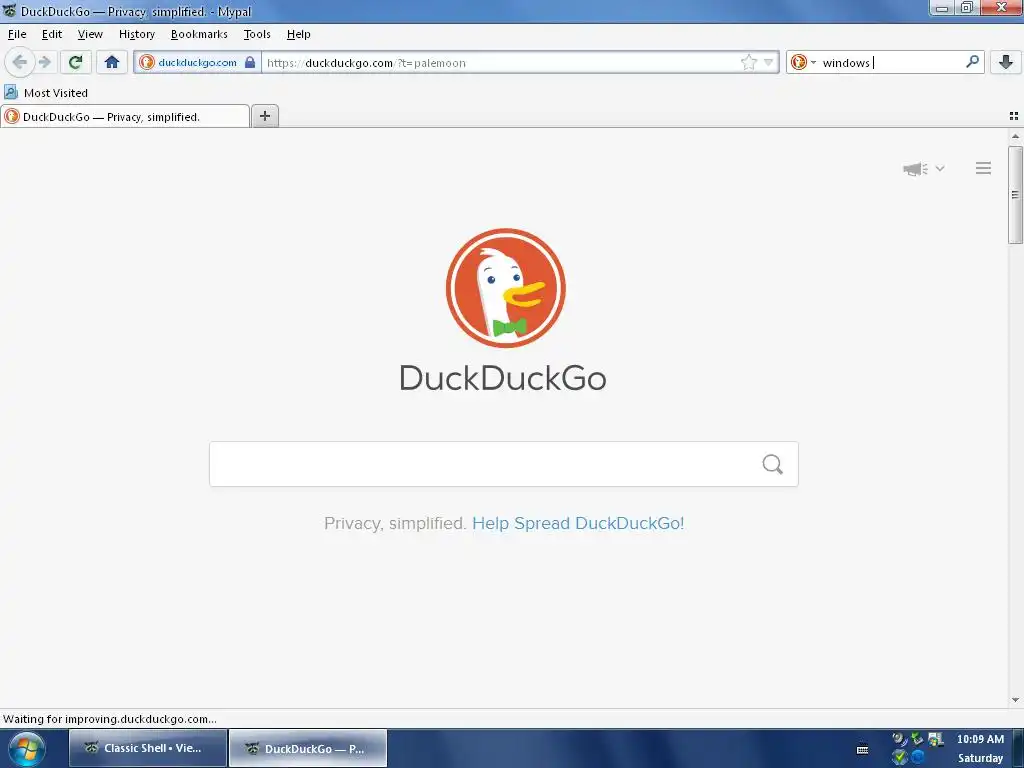Click the Privacy, simplified. tagline text
This screenshot has width=1024, height=768.
[395, 523]
